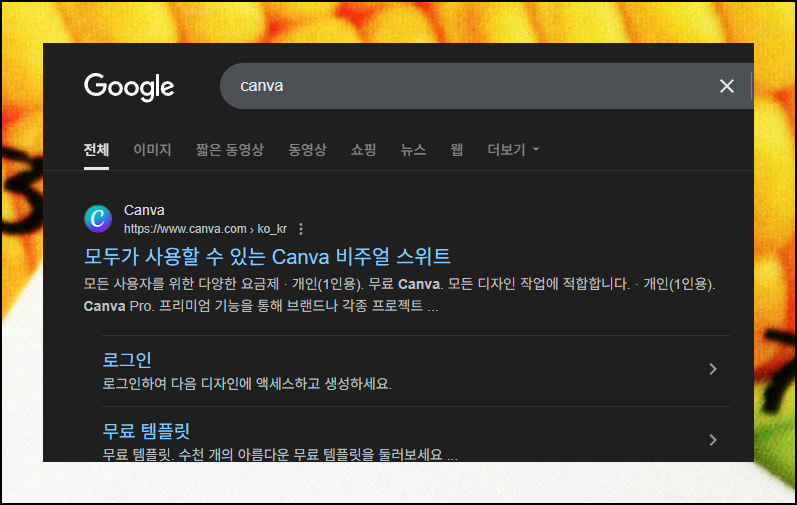Click the 로그인하여 다음 디자인에 액세스하고 description
This screenshot has width=797, height=505.
tap(247, 384)
